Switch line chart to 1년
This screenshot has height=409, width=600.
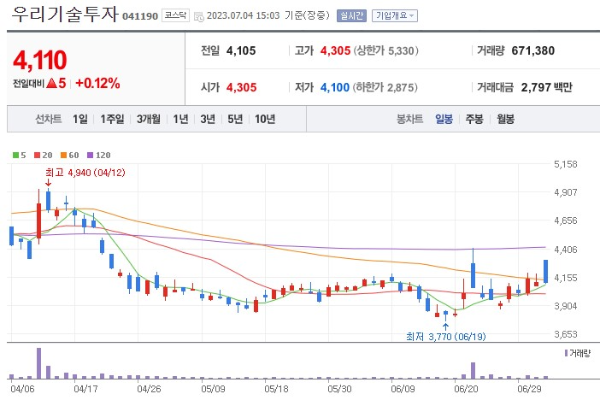[x=181, y=119]
